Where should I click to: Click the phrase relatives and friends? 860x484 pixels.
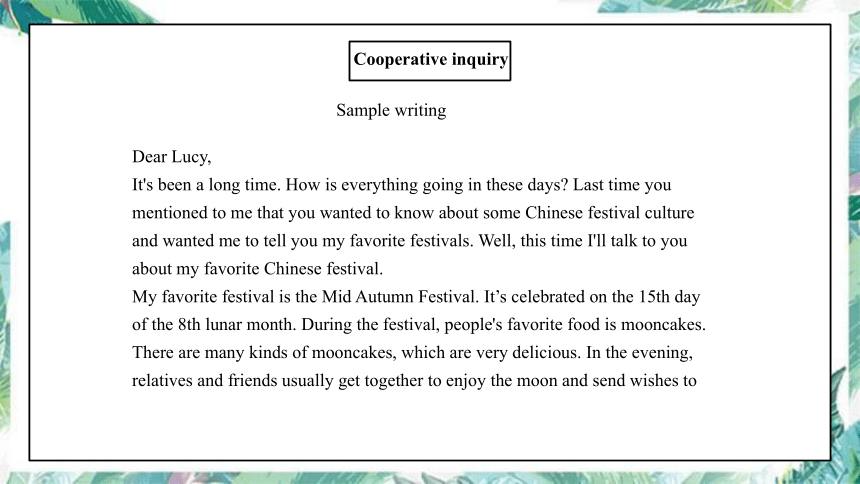(205, 381)
